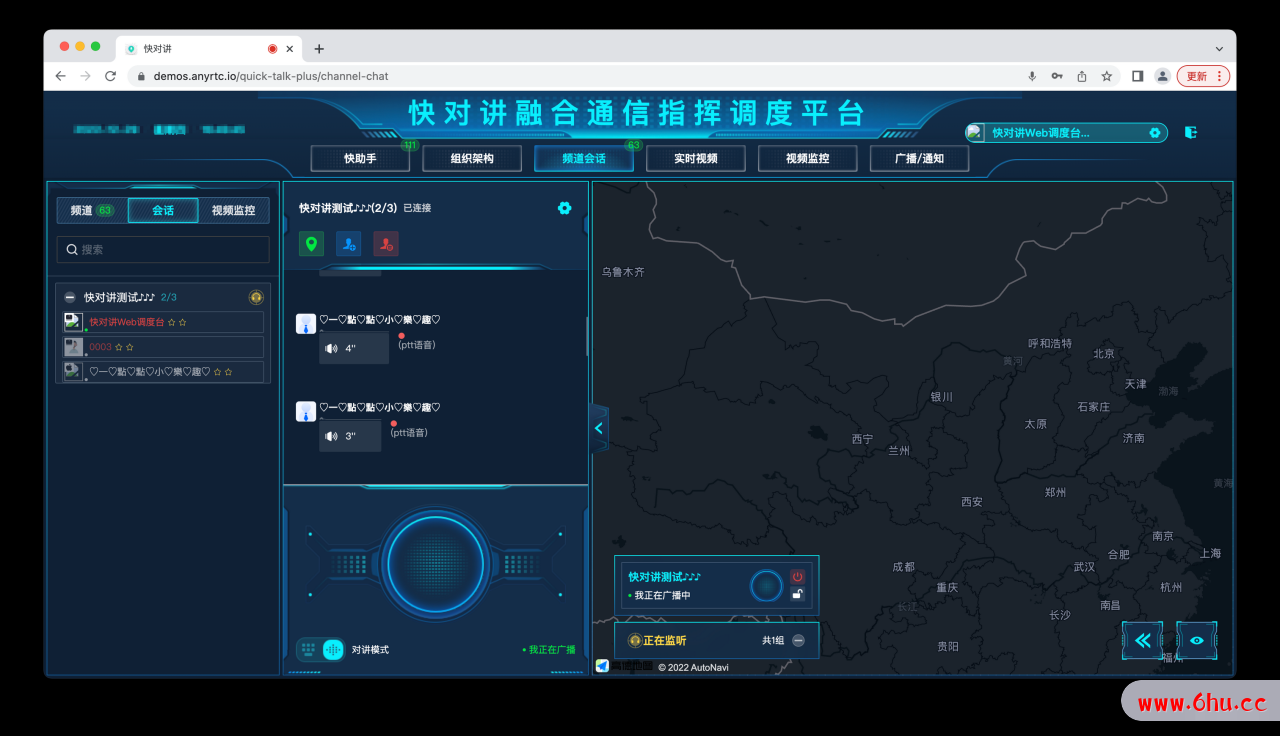Go to the top-bar 视频监控 navigation tab

point(808,158)
